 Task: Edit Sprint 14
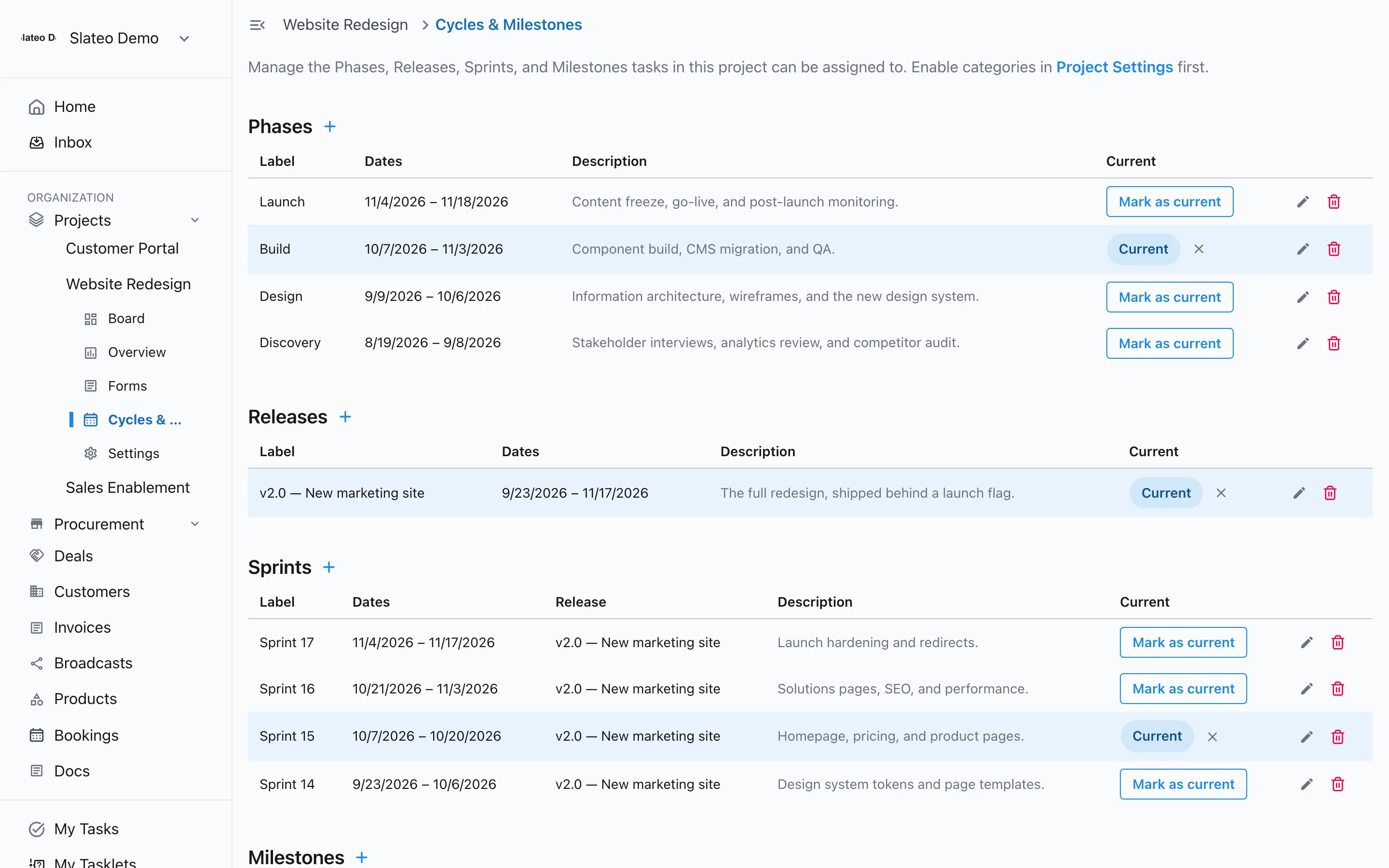click(1307, 784)
